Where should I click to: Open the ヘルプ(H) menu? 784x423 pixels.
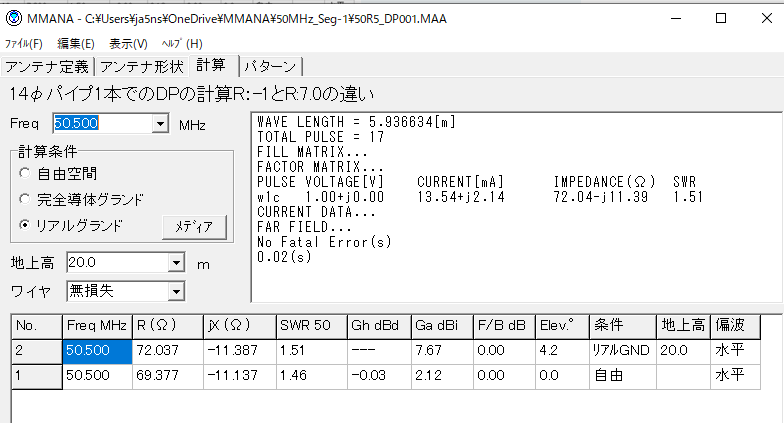point(181,44)
